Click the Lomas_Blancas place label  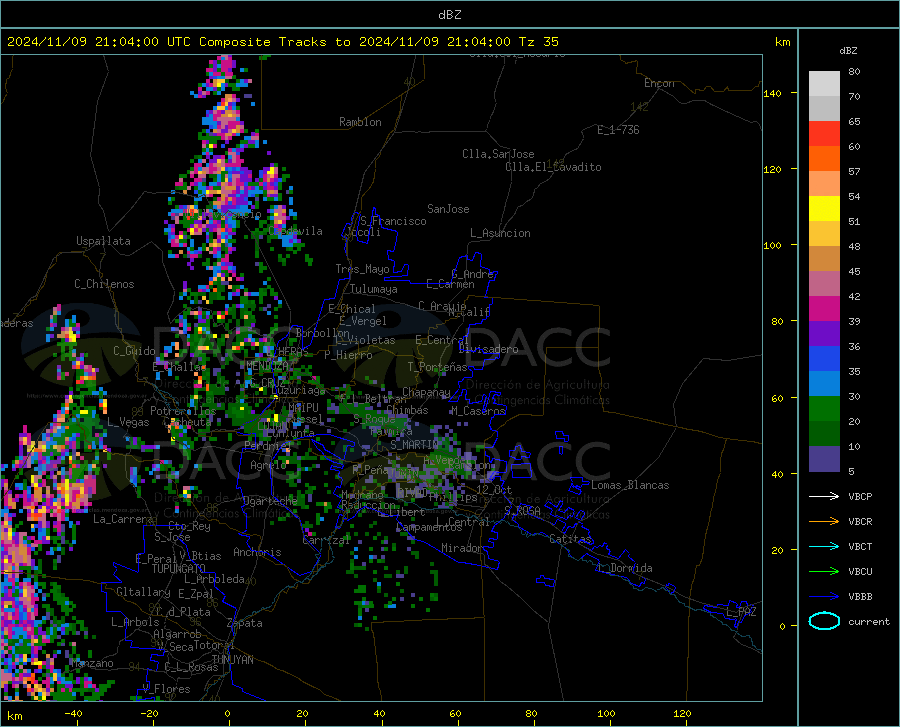[630, 485]
